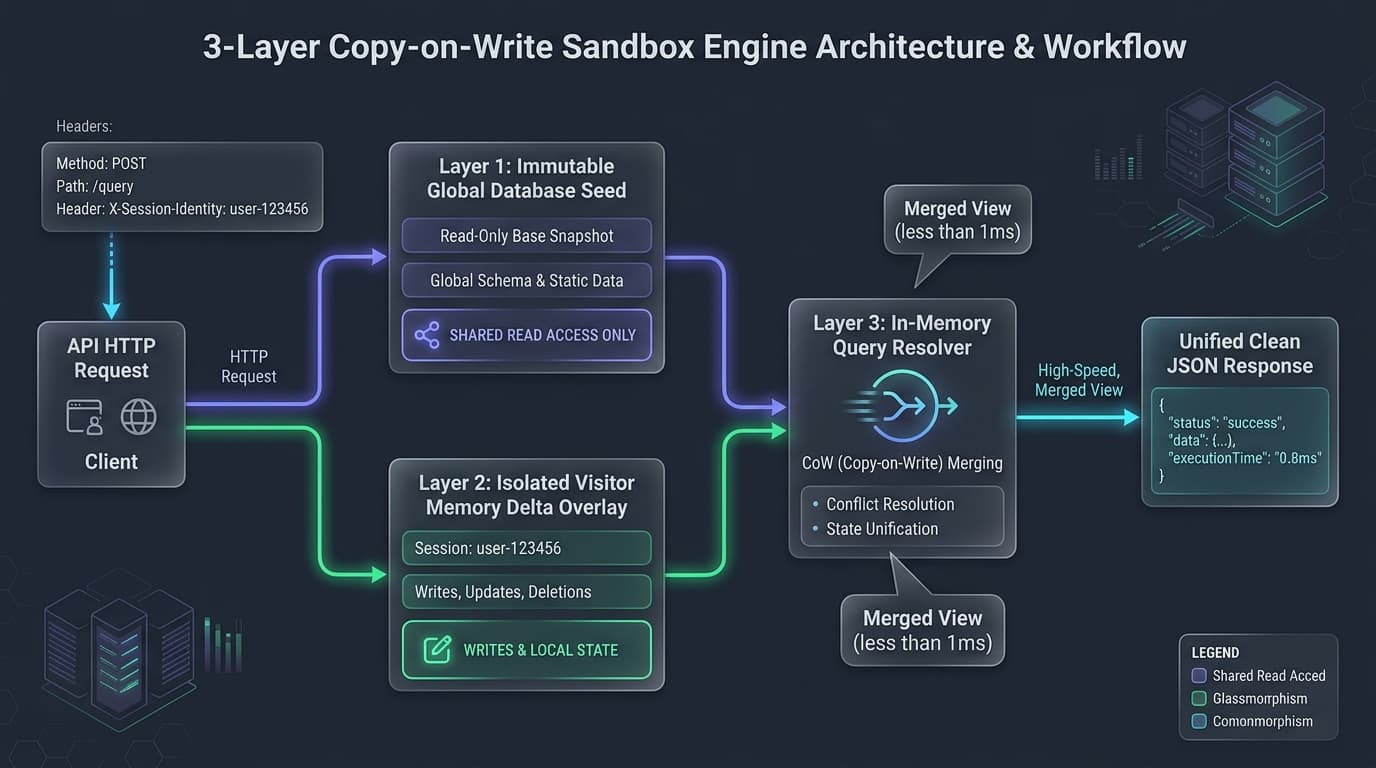1376x768 pixels.
Task: Click the High-Speed, Merged View arrow label
Action: pyautogui.click(x=1079, y=380)
